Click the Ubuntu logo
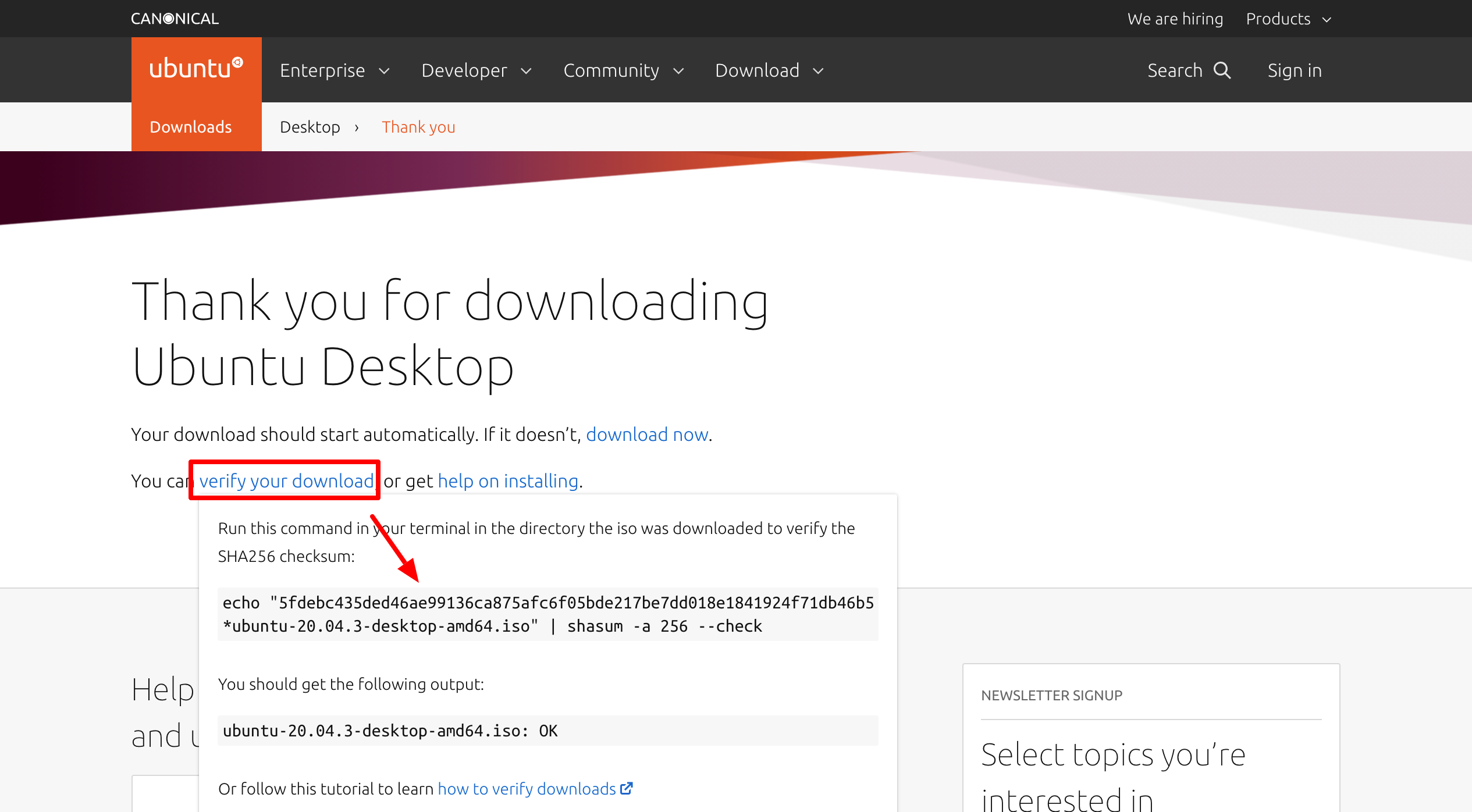 (196, 69)
